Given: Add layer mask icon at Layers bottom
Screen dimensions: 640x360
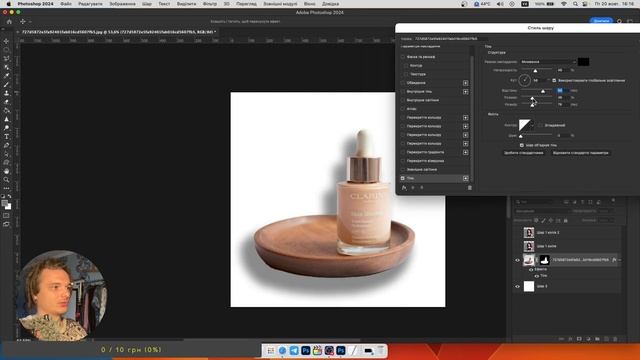Looking at the screenshot, I should [x=579, y=339].
